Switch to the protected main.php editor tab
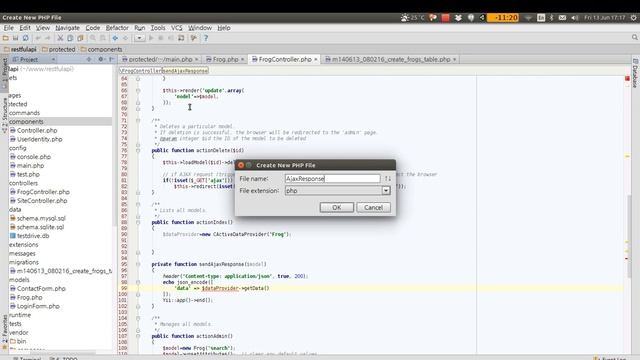Image resolution: width=640 pixels, height=360 pixels. tap(160, 59)
